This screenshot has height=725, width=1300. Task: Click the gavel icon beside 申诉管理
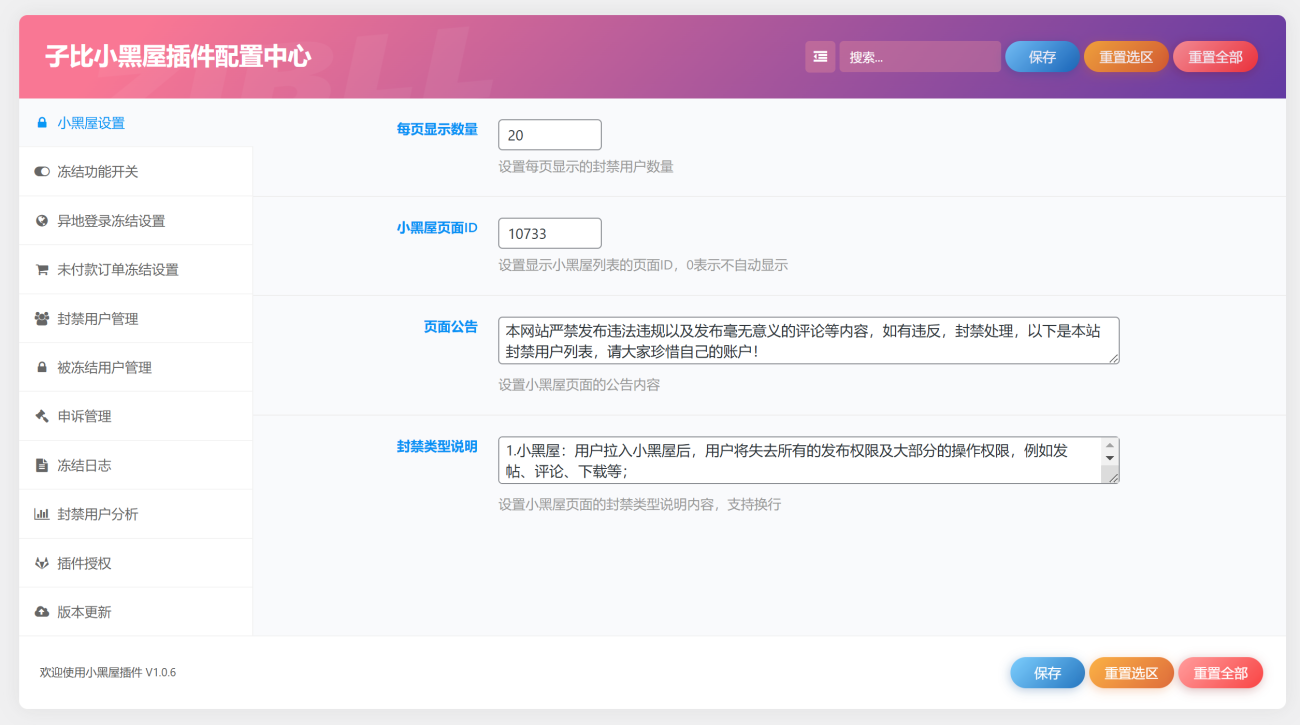tap(42, 416)
